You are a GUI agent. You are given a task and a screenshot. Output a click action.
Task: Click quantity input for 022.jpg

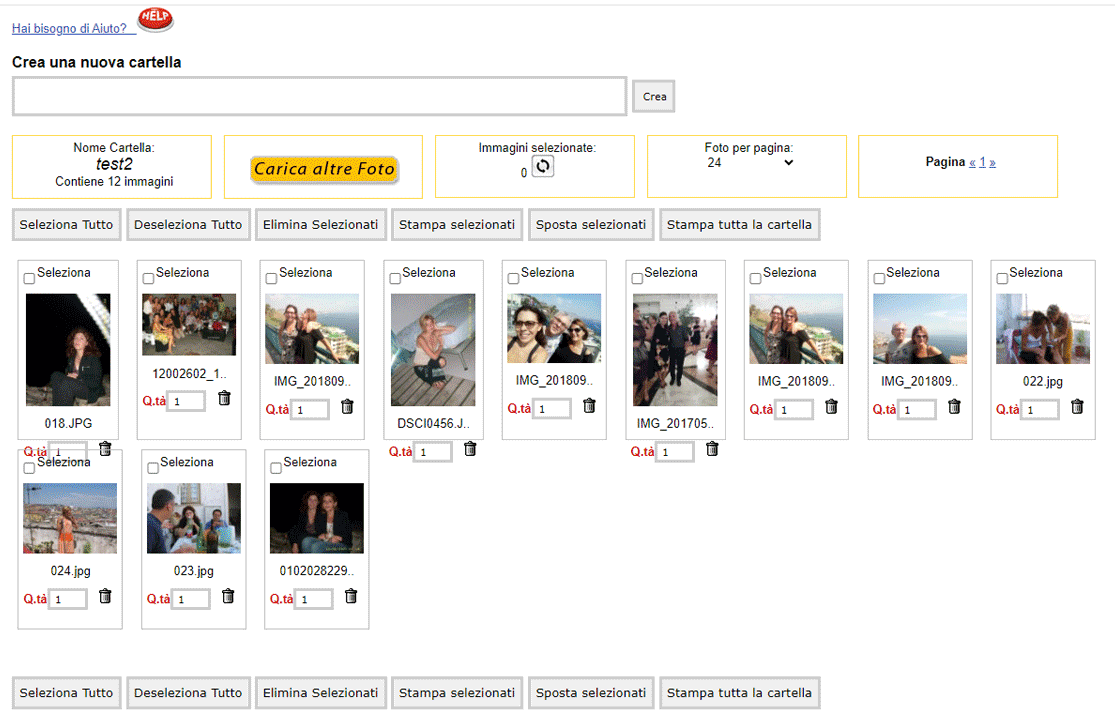[x=1040, y=409]
